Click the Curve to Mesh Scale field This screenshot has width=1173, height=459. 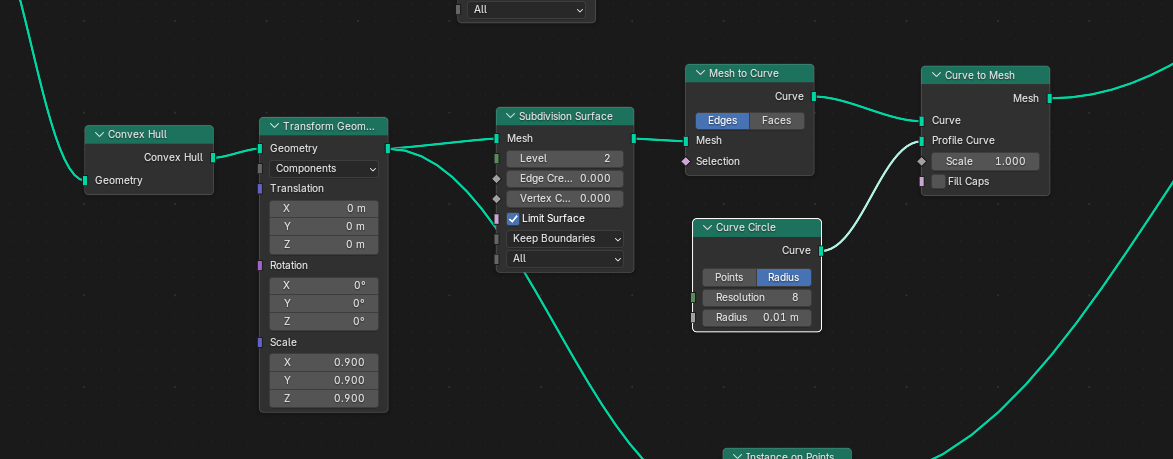(x=984, y=161)
